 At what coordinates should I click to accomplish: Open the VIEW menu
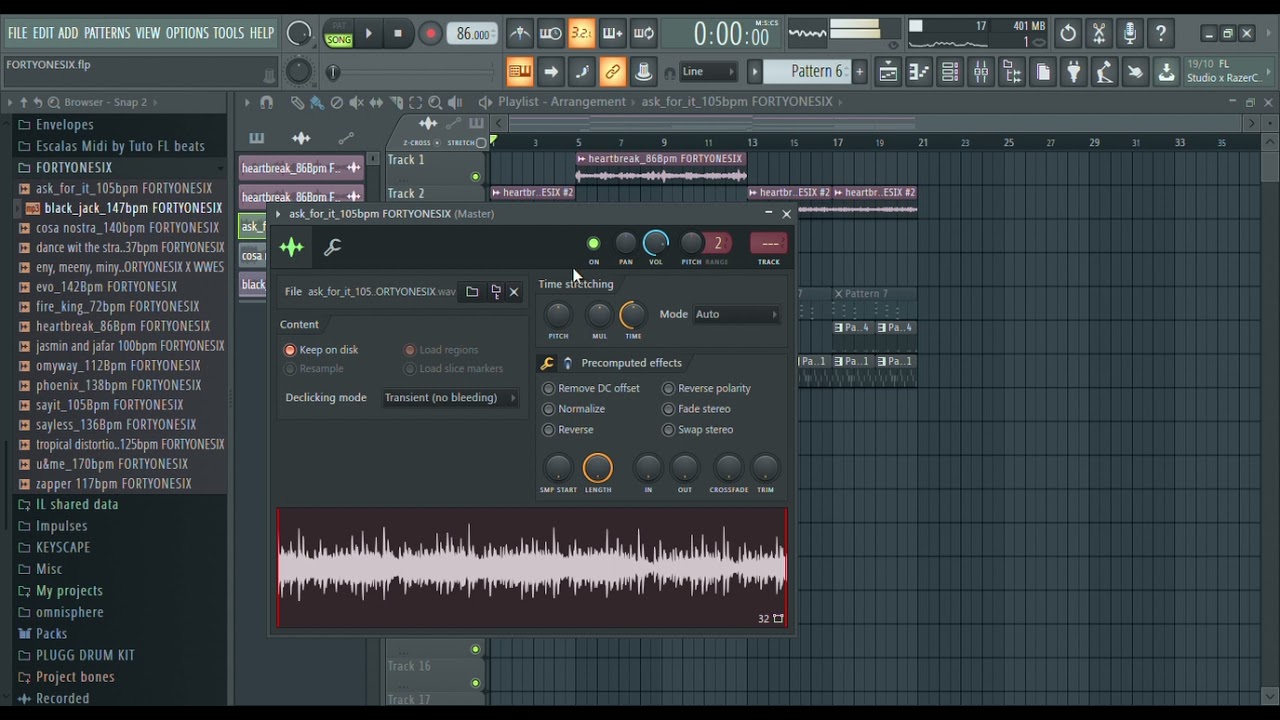148,33
